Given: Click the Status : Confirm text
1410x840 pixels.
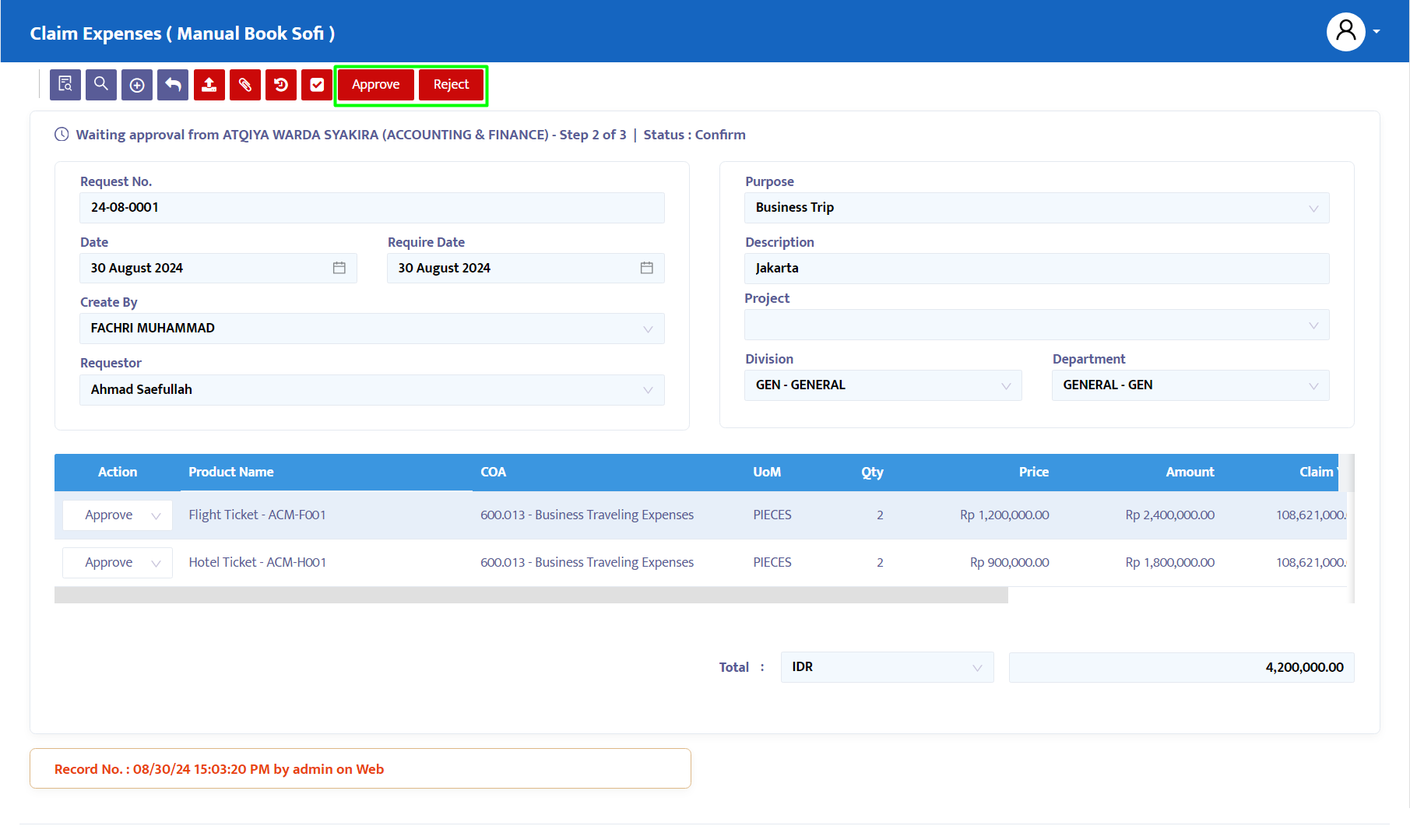Looking at the screenshot, I should coord(694,135).
